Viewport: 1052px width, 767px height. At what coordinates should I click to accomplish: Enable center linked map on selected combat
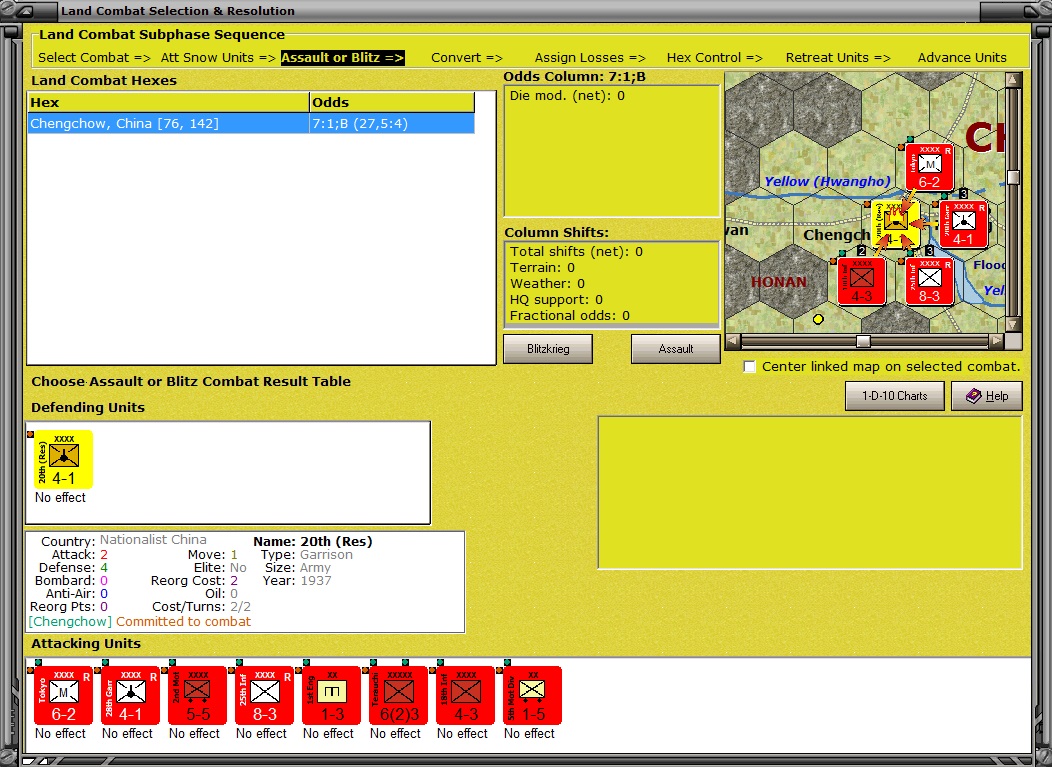point(749,366)
